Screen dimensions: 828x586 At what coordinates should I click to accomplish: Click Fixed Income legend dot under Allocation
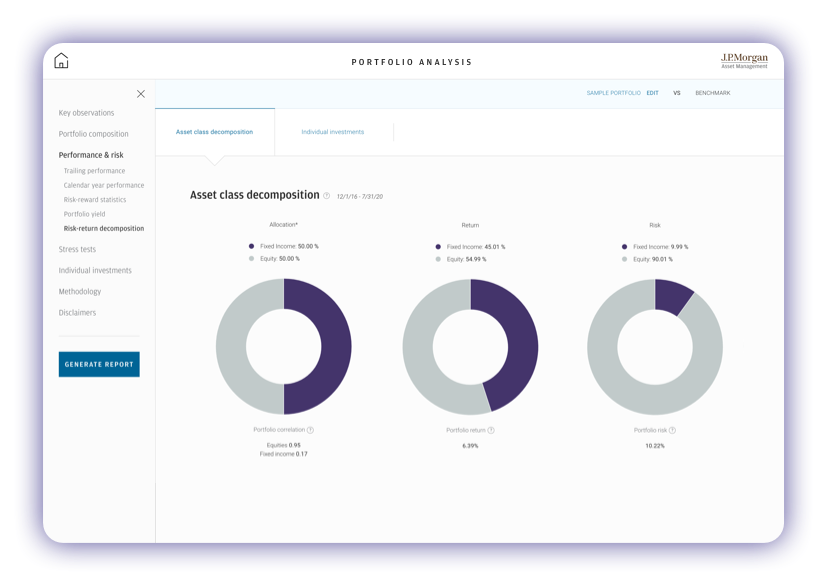coord(250,246)
